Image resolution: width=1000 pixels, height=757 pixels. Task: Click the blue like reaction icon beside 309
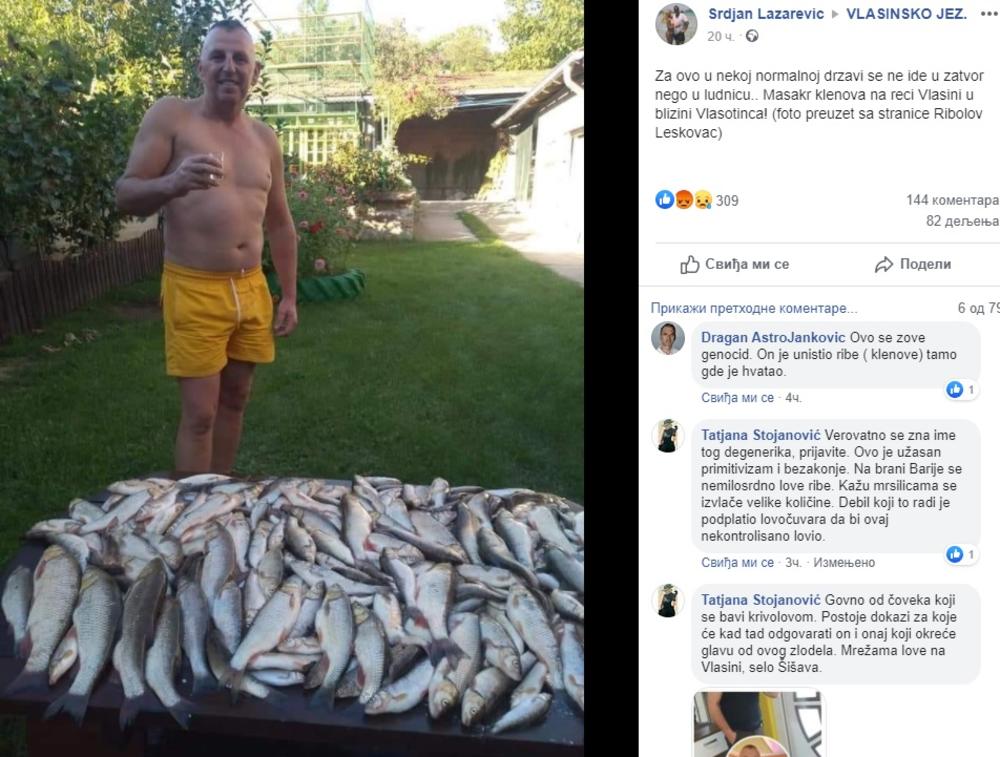(665, 200)
